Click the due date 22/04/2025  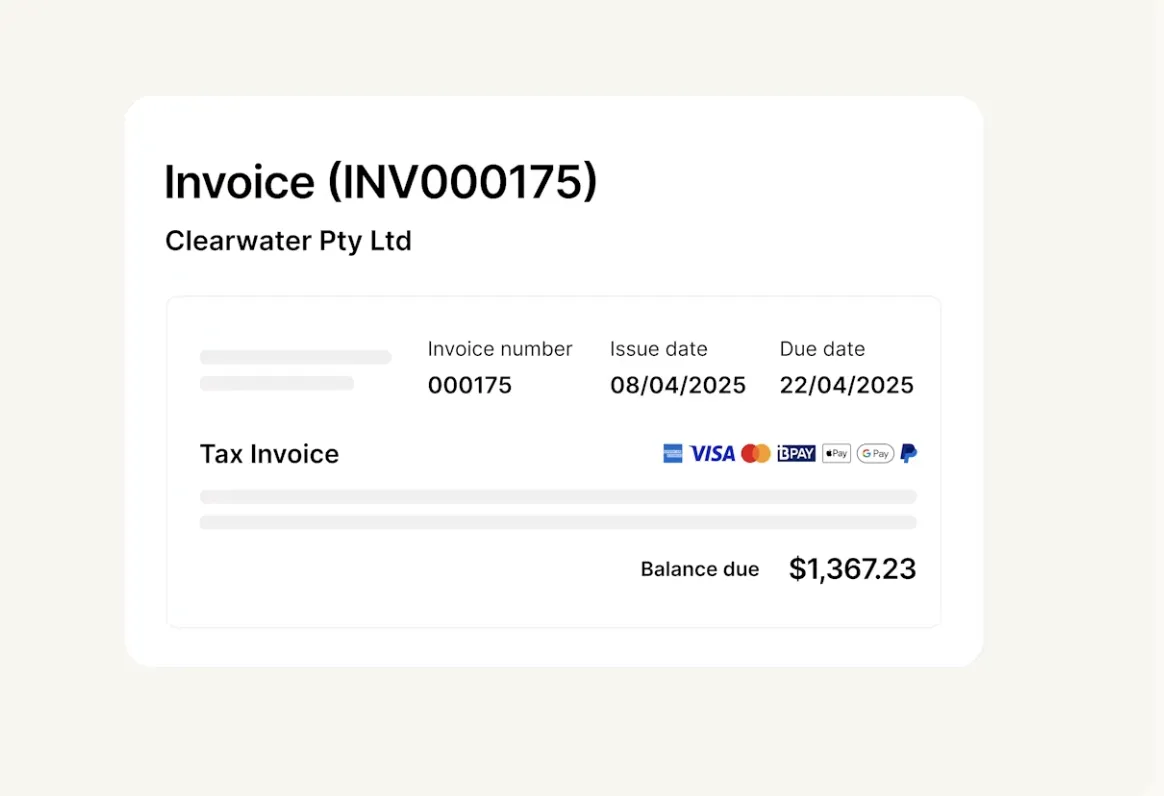point(846,385)
